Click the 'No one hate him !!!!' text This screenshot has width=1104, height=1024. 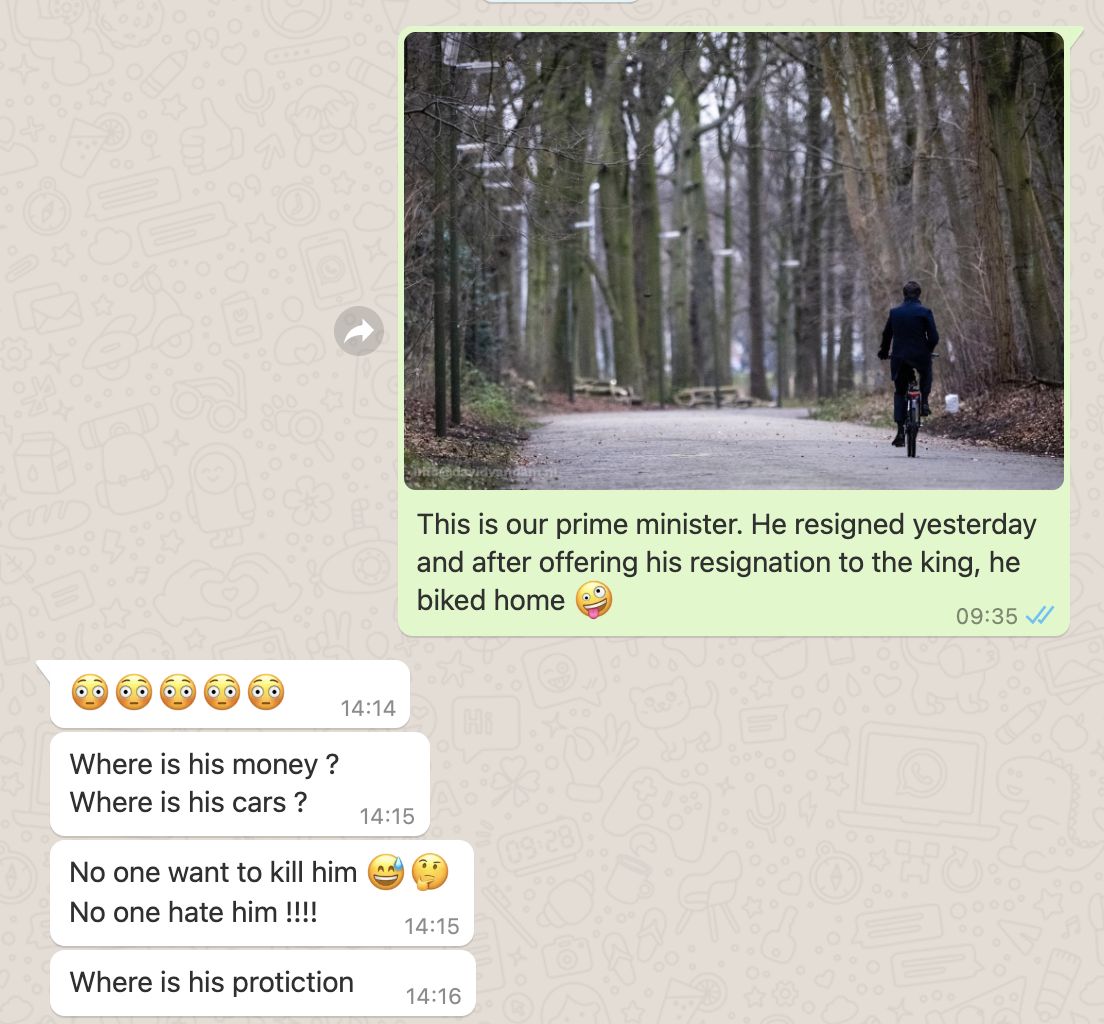[x=194, y=912]
